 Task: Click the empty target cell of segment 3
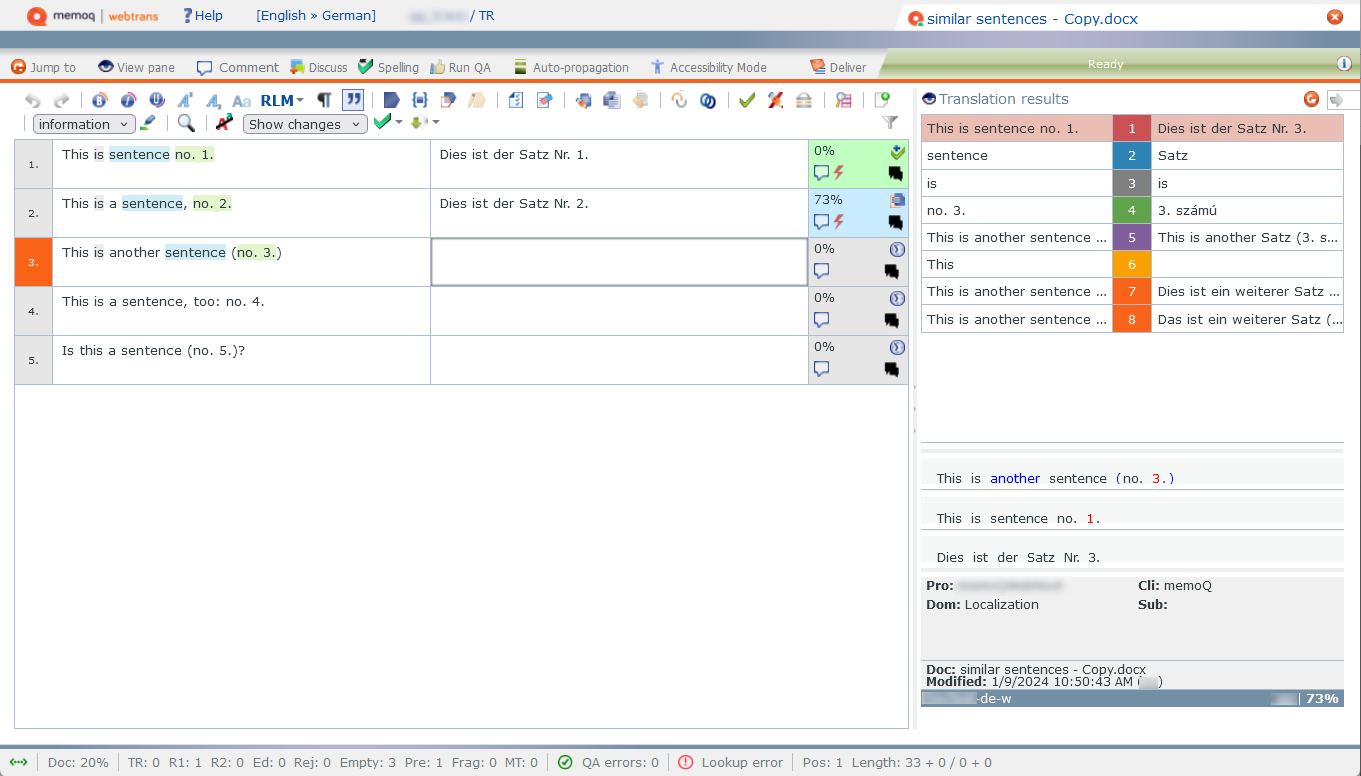coord(618,261)
